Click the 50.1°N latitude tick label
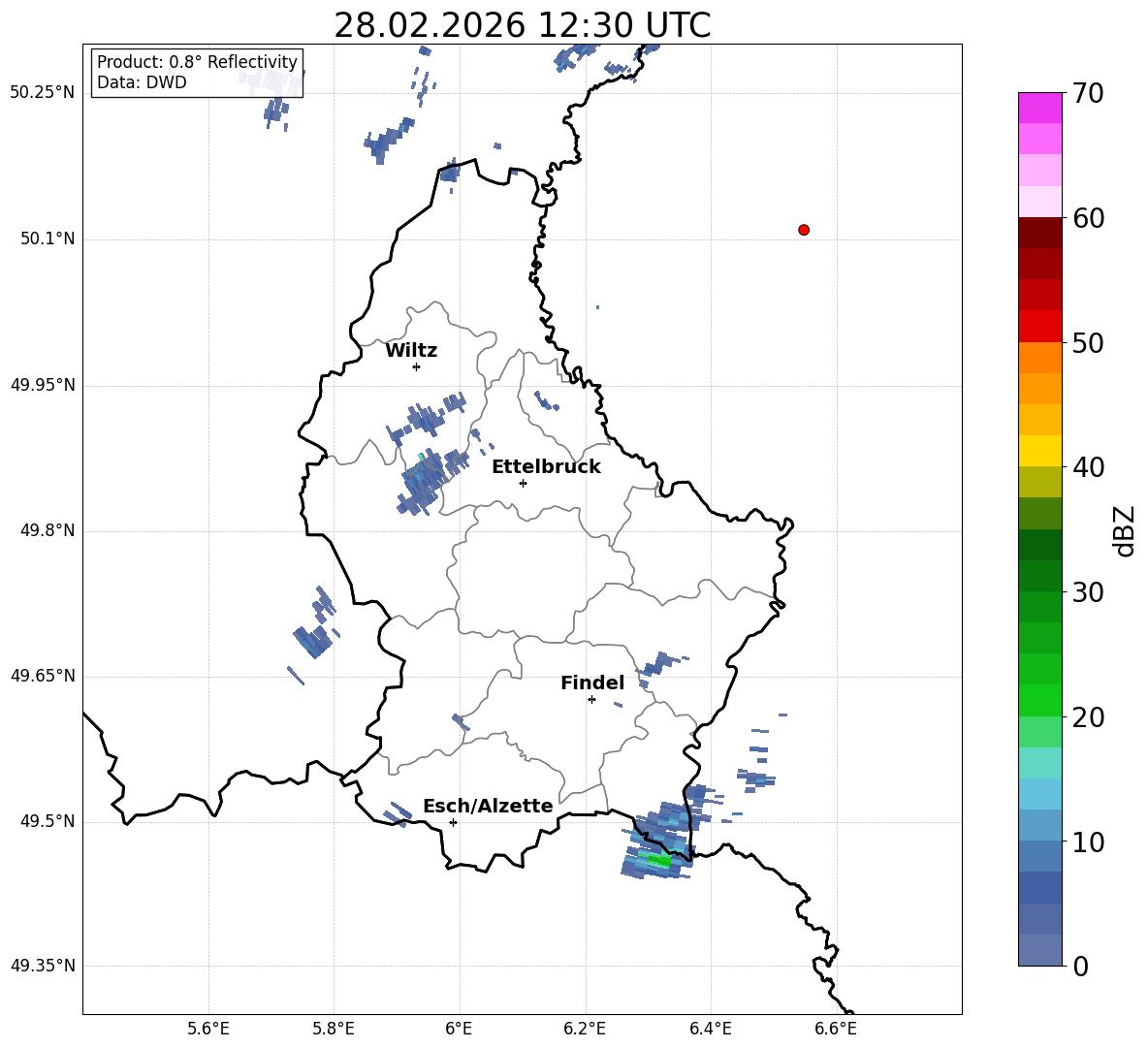 pyautogui.click(x=48, y=238)
